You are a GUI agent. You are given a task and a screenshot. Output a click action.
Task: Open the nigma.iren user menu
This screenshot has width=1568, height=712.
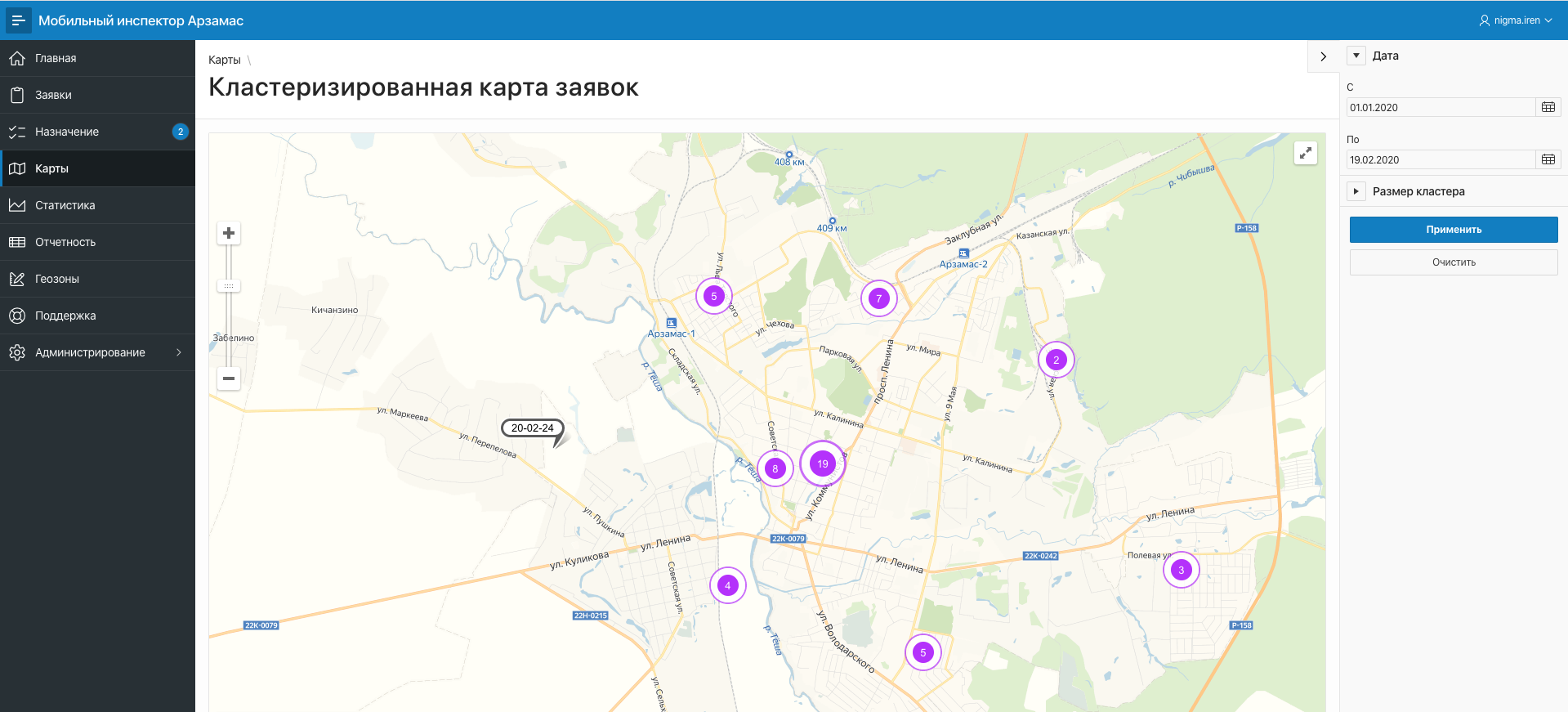[x=1516, y=20]
